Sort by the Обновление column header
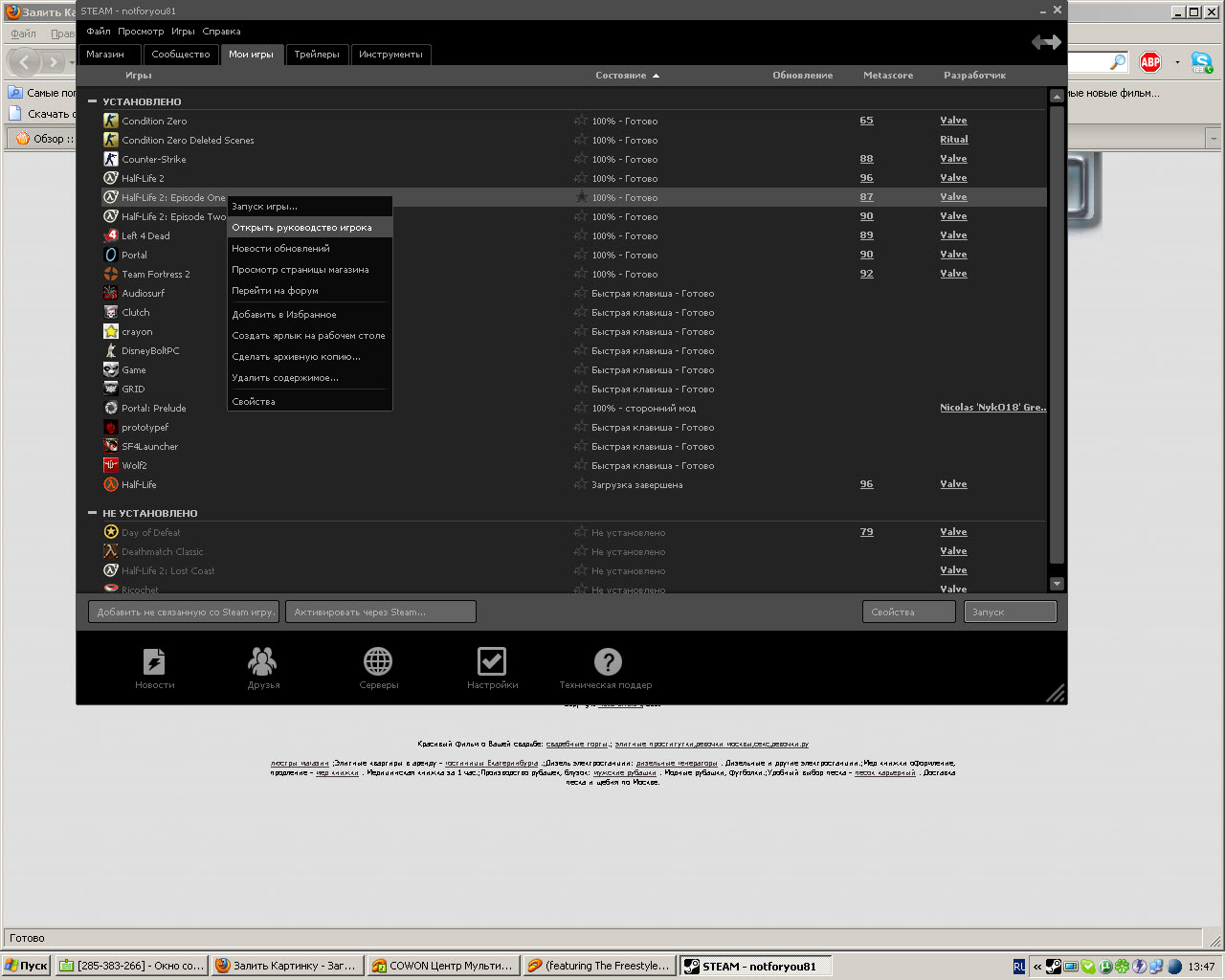Screen dimensions: 1225x980 (803, 75)
